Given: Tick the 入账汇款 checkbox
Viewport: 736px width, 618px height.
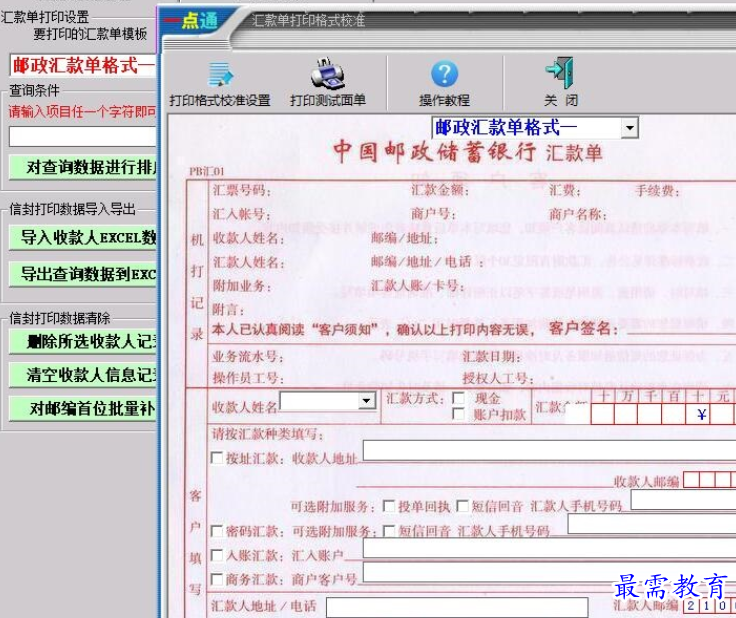Looking at the screenshot, I should coord(217,556).
